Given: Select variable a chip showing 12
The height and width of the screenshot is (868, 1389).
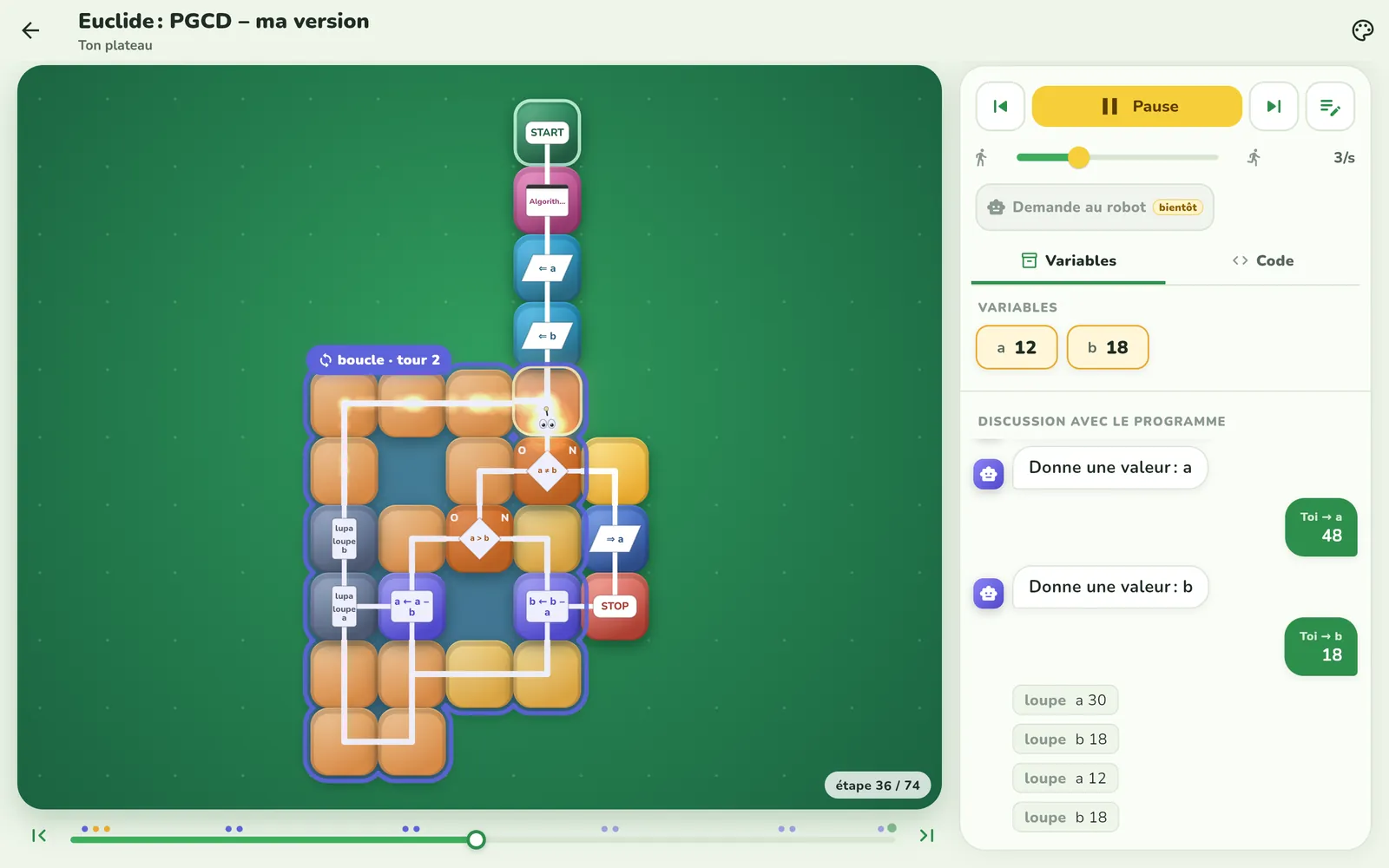Looking at the screenshot, I should (x=1017, y=347).
